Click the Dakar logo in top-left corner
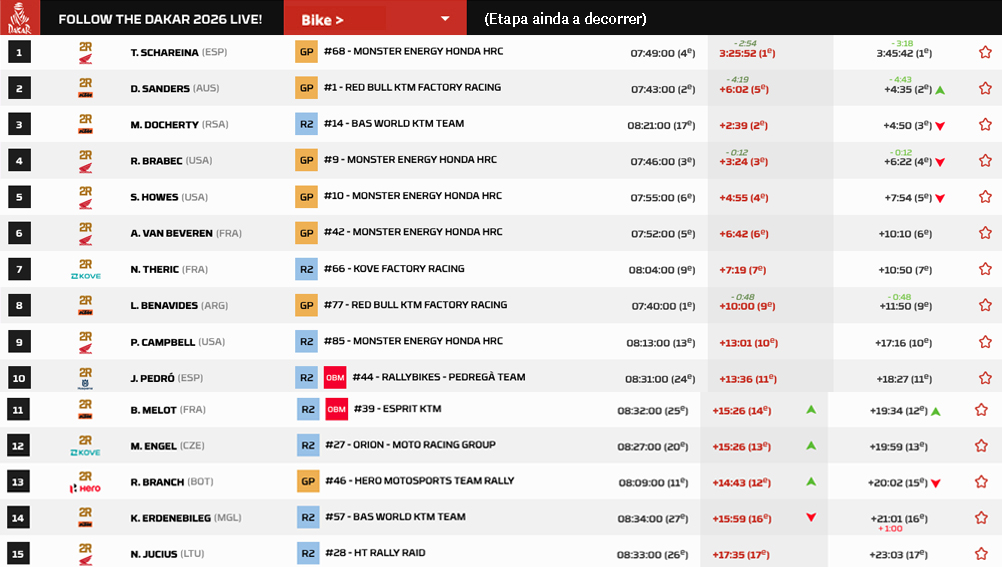1002x567 pixels. click(x=20, y=18)
